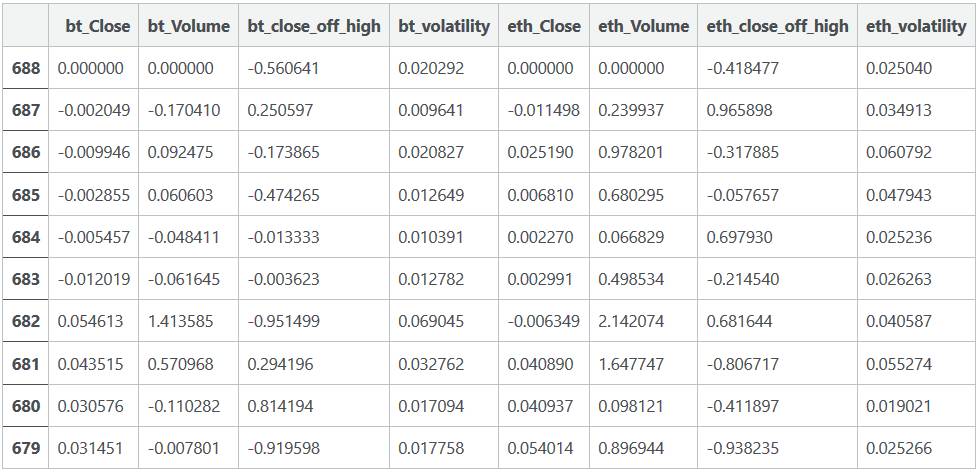Click row index 688
This screenshot has width=979, height=473.
26,68
